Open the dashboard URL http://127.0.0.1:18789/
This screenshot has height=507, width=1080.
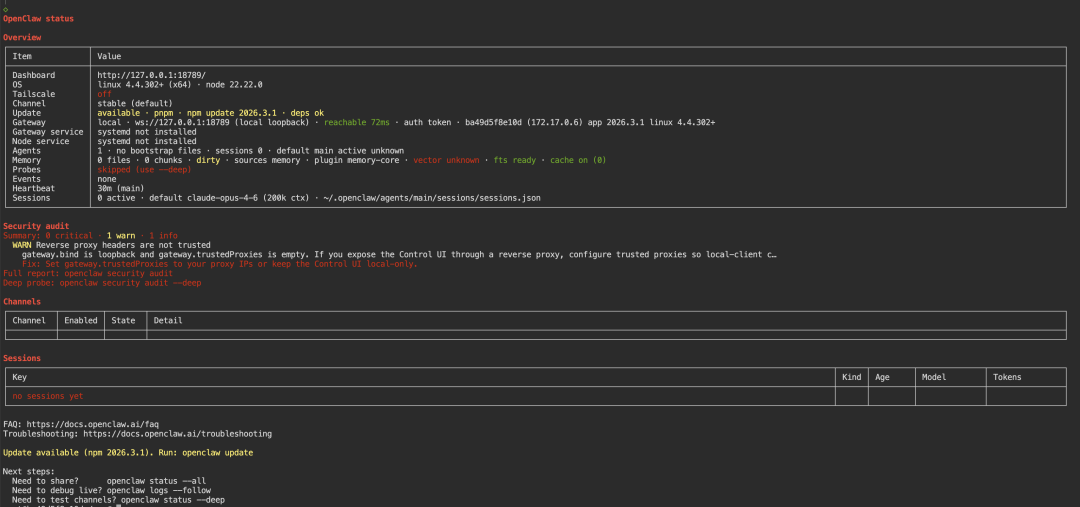coord(152,75)
